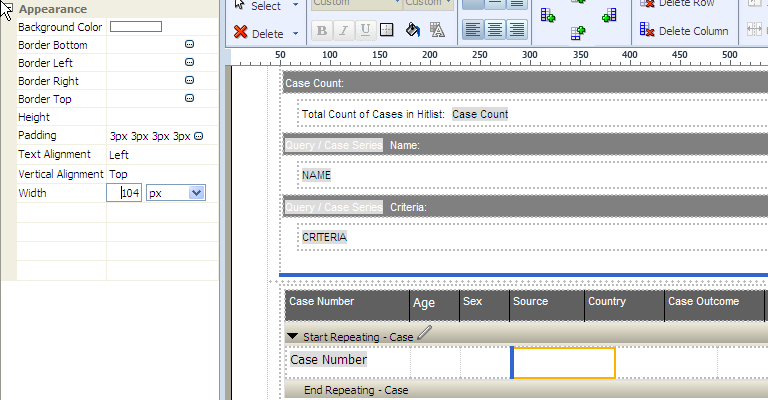Insert column to the left icon
Image resolution: width=768 pixels, height=400 pixels.
point(548,15)
